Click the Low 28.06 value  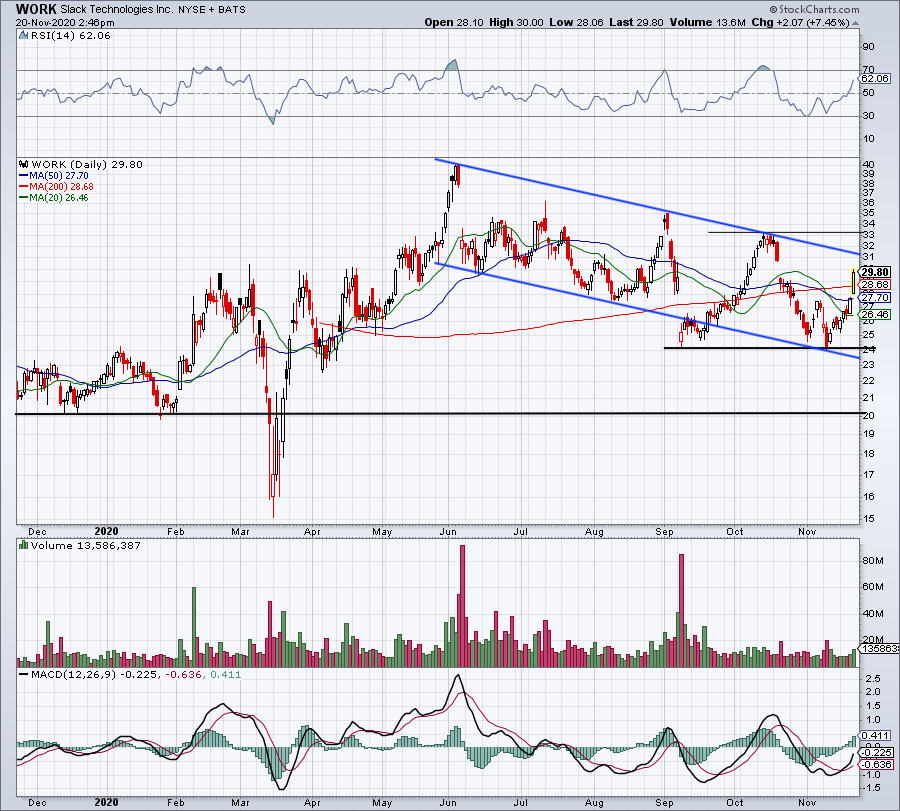(576, 22)
